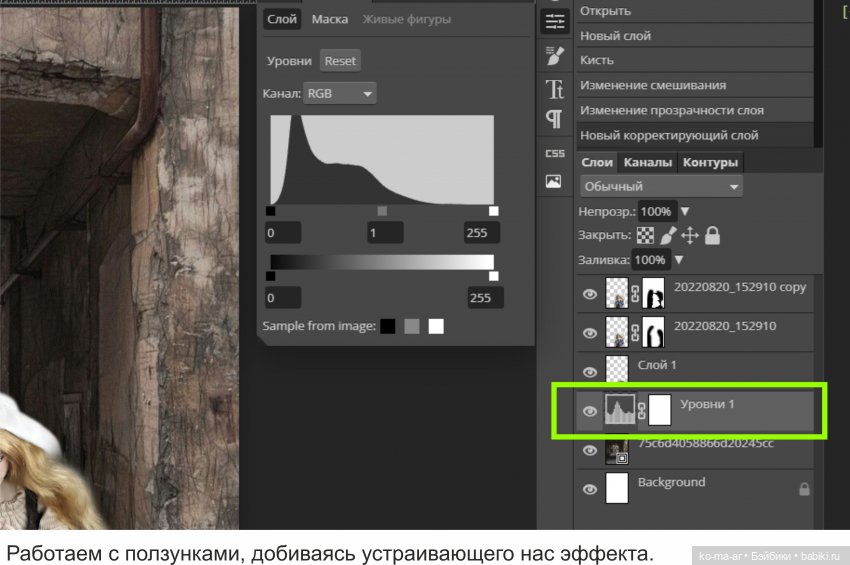Toggle visibility of Слой 1
Viewport: 850px width, 565px height.
pos(590,372)
